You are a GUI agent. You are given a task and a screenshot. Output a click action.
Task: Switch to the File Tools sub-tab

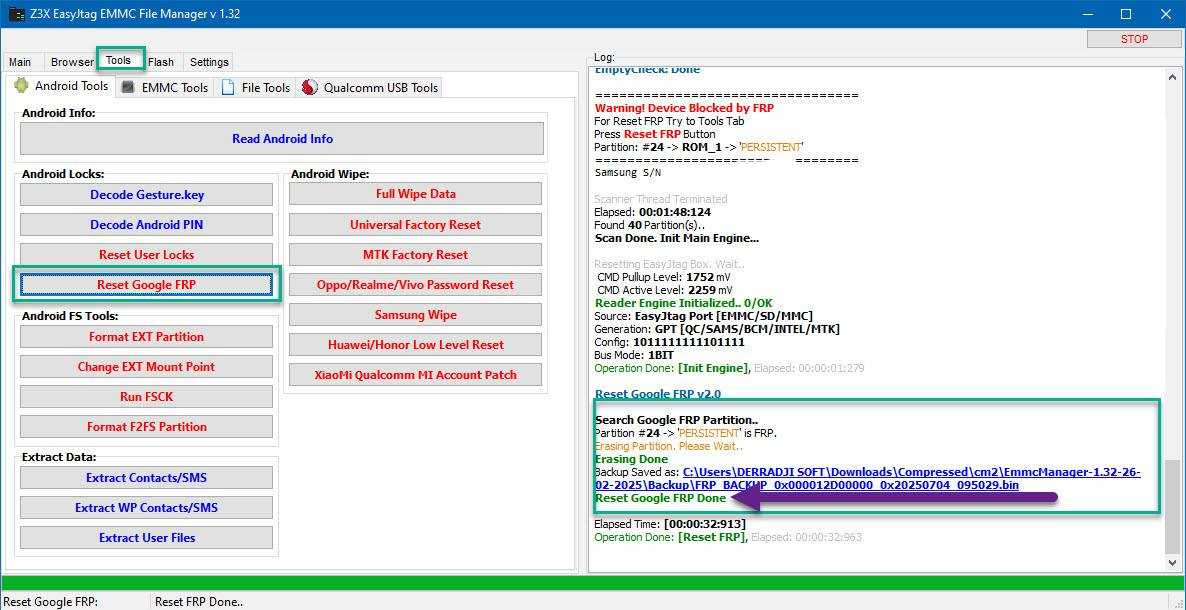(256, 88)
